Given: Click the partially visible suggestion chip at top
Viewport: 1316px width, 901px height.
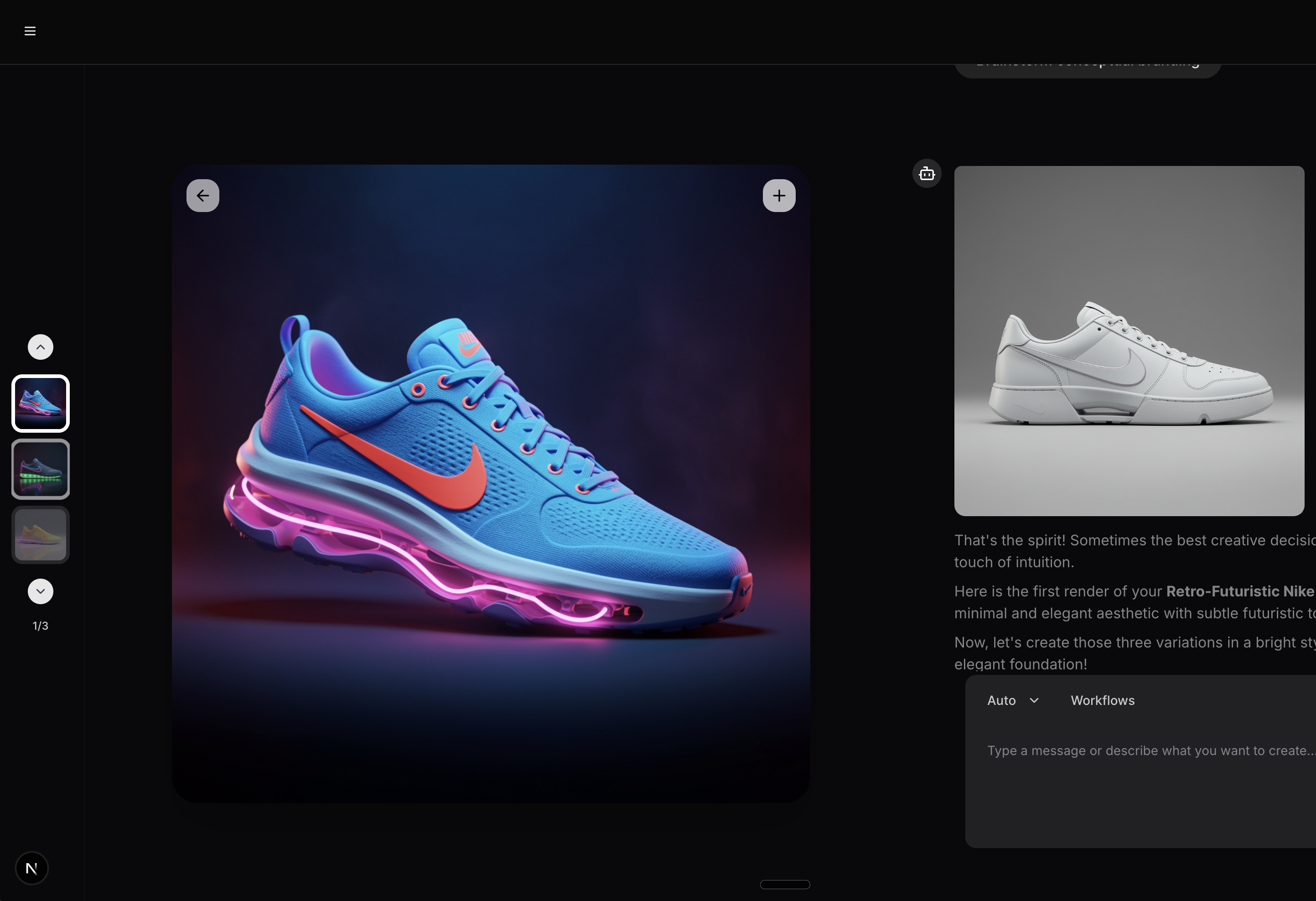Looking at the screenshot, I should (x=1088, y=70).
